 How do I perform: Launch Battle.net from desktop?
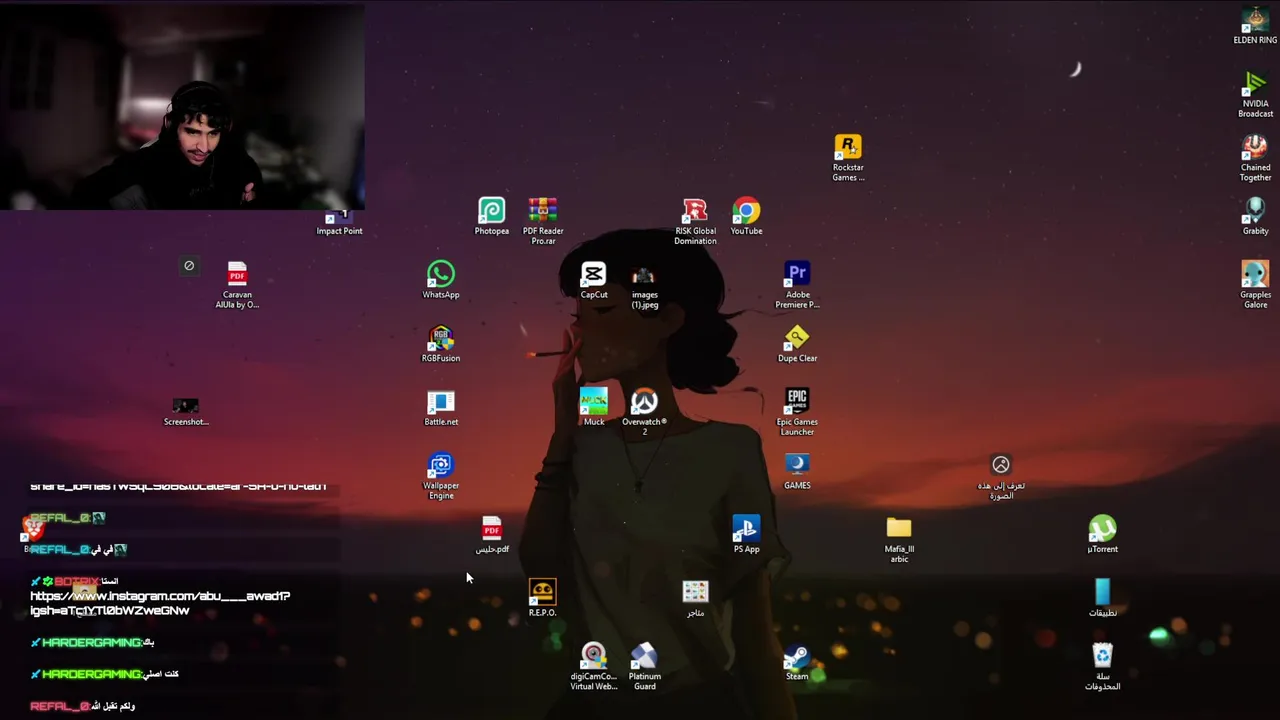point(441,408)
